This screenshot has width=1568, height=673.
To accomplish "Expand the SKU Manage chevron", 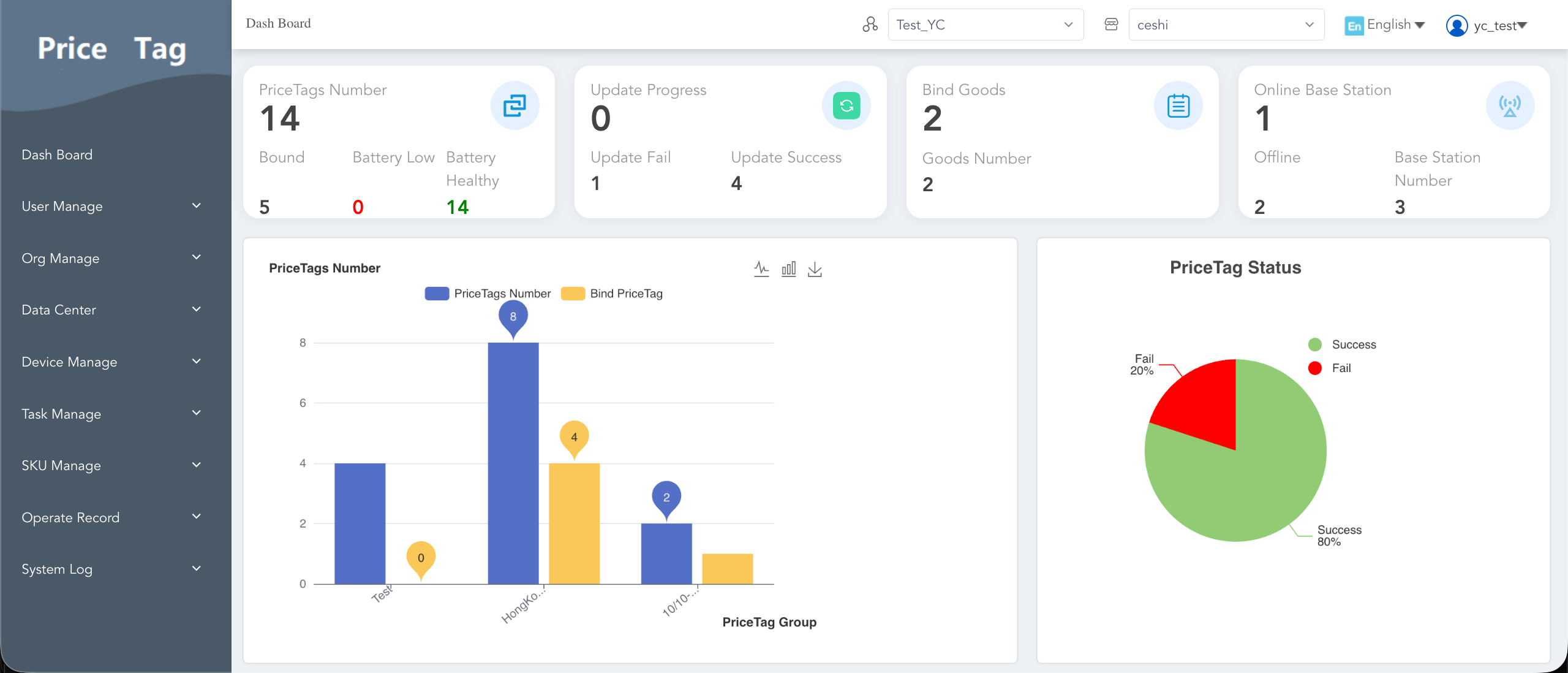I will click(x=197, y=465).
